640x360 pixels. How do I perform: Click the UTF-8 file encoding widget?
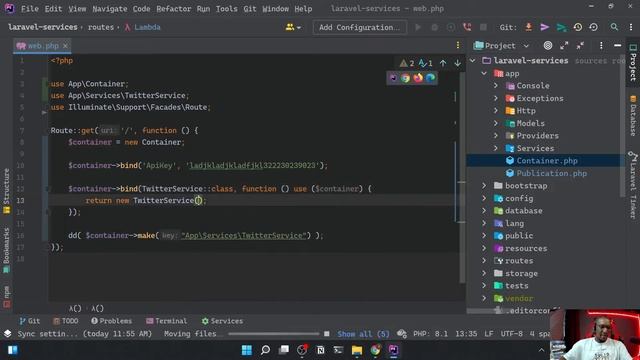511,334
